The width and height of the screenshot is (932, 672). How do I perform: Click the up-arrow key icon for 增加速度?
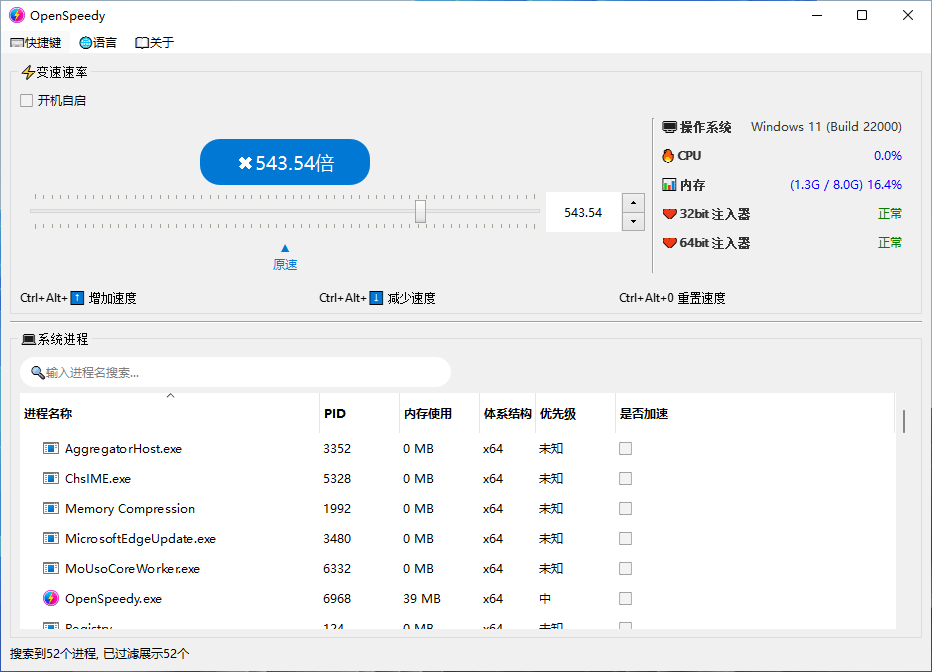pos(77,298)
